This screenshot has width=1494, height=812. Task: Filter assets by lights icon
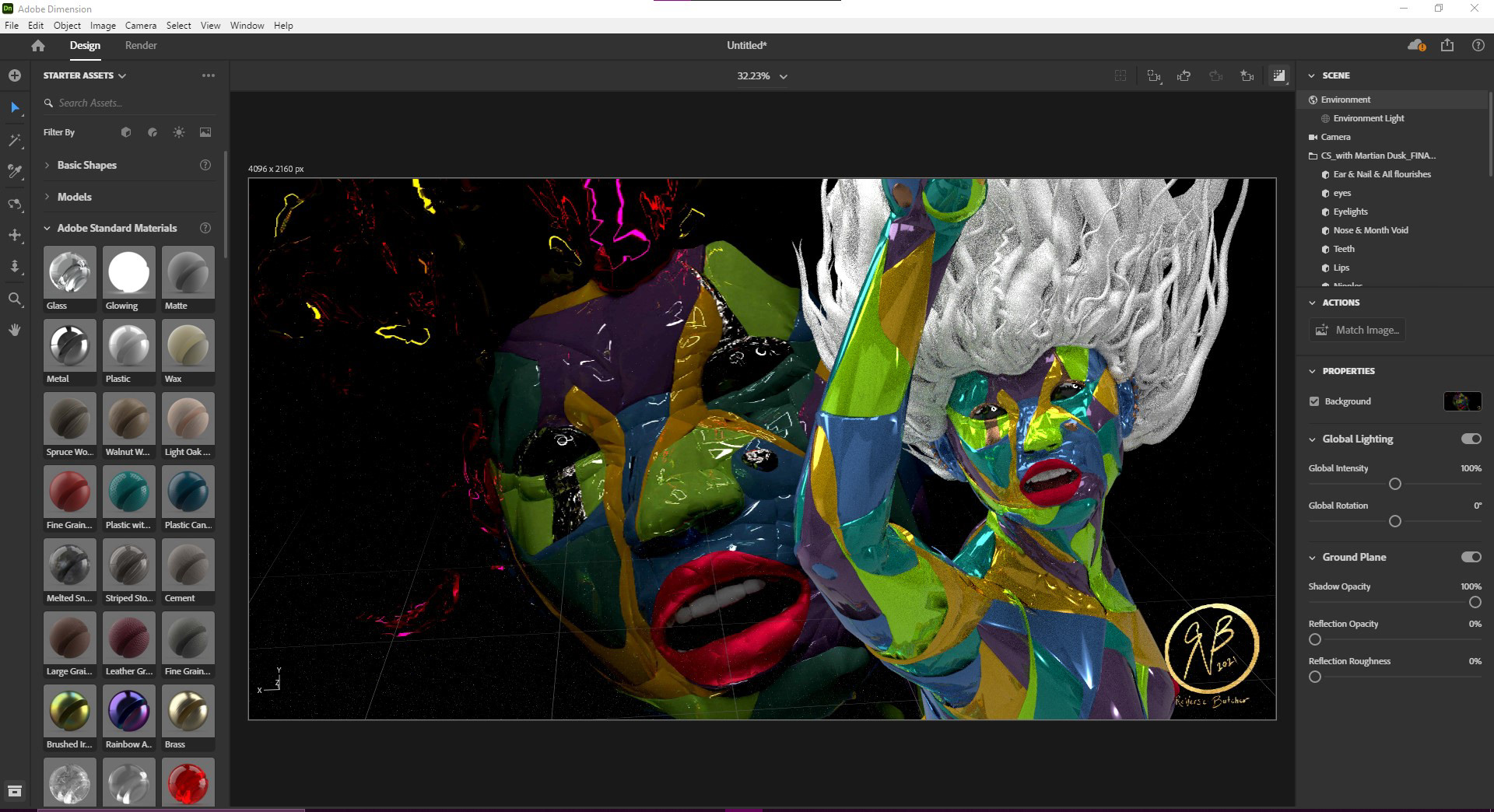tap(179, 132)
